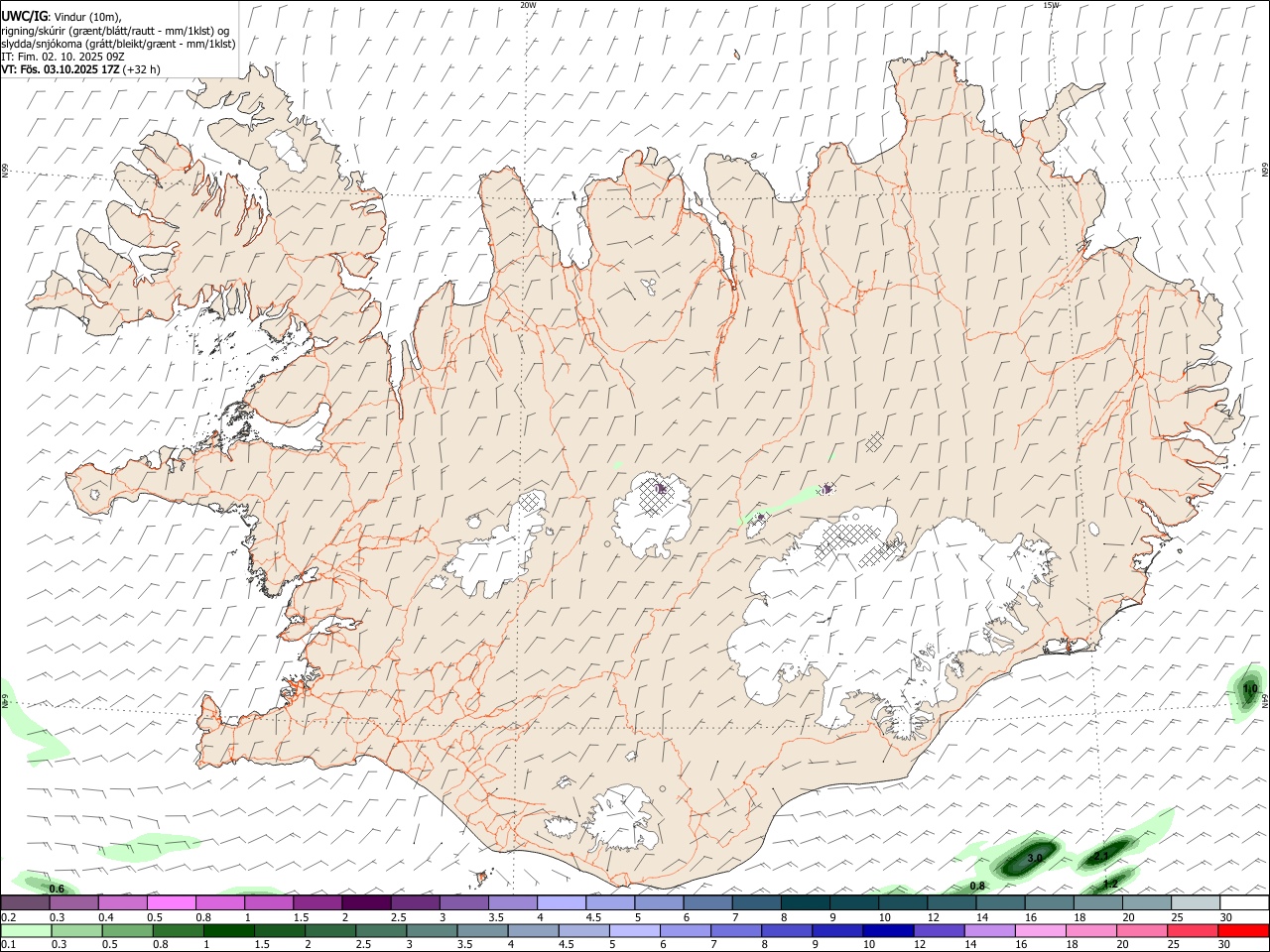Viewport: 1270px width, 952px height.
Task: Click the 'slydda/snjókoma' snow legend description line
Action: 118,44
